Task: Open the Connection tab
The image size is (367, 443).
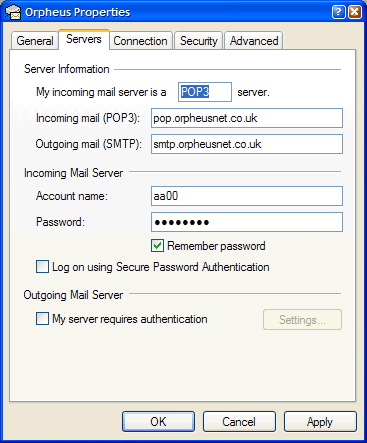Action: click(141, 41)
